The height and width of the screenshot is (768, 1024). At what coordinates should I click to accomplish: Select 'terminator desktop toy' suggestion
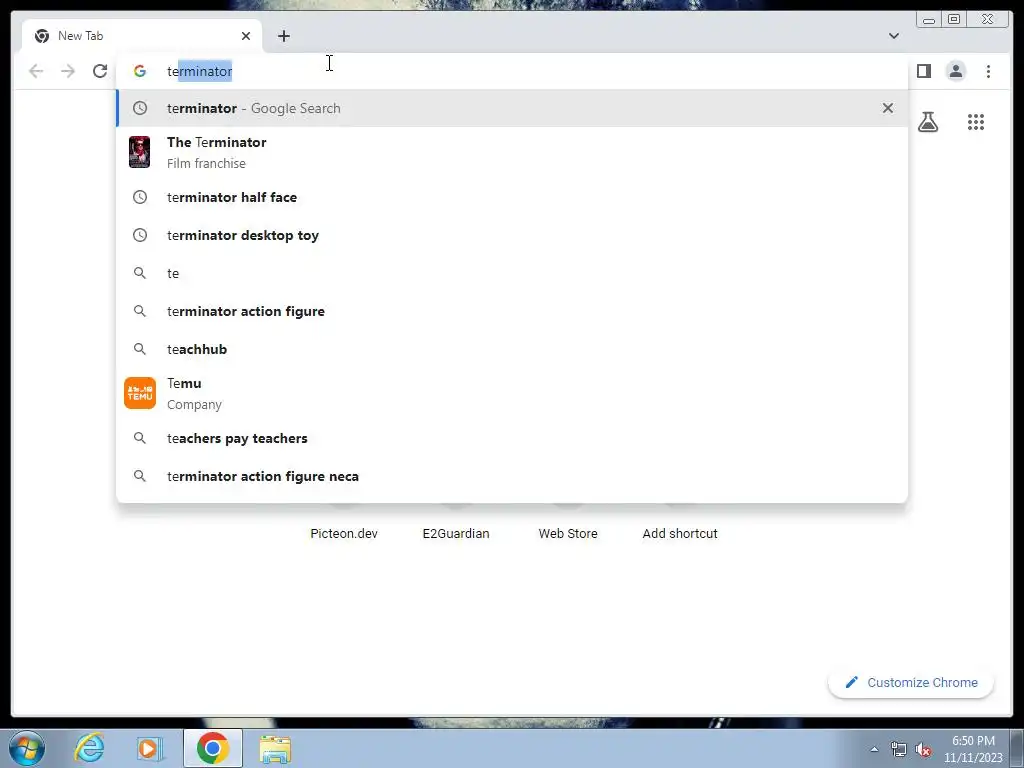pos(512,235)
